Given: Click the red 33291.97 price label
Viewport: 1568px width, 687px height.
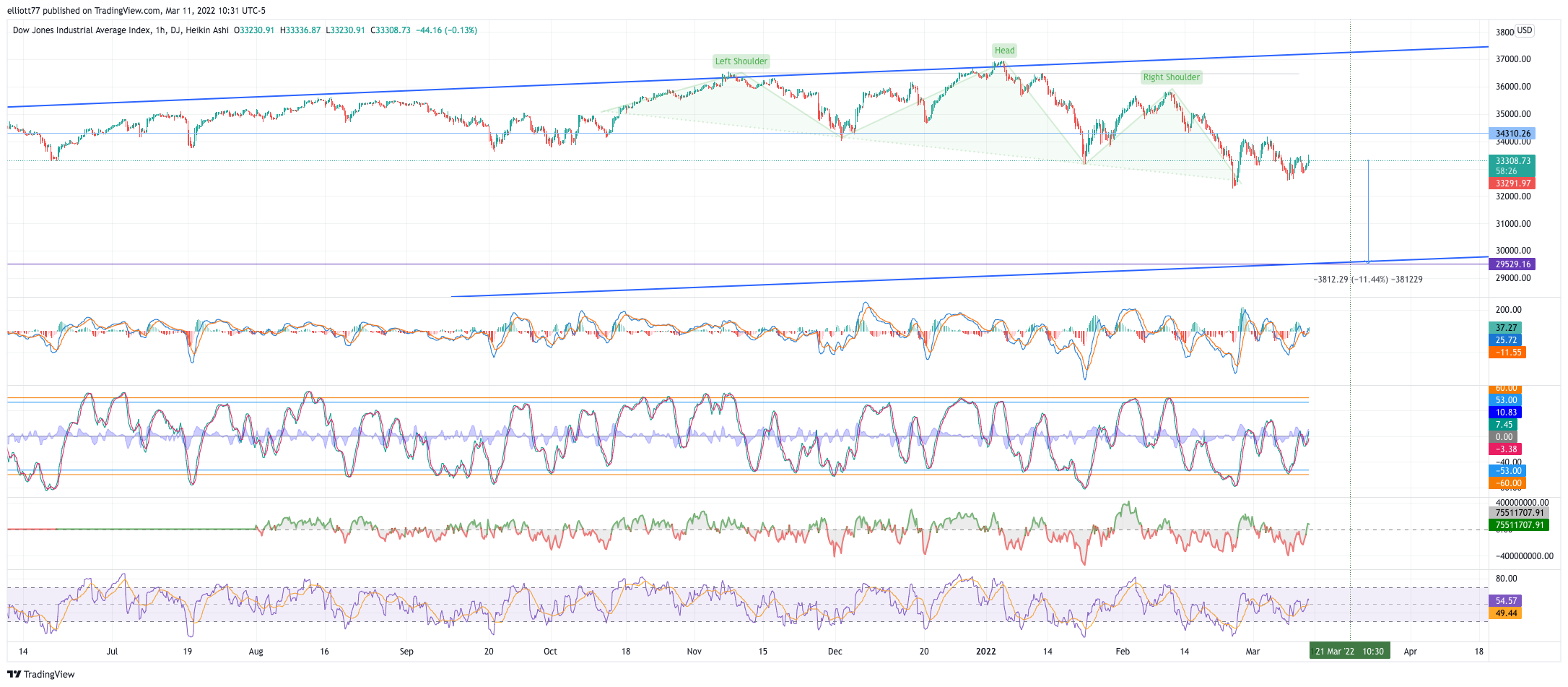Looking at the screenshot, I should (x=1512, y=183).
